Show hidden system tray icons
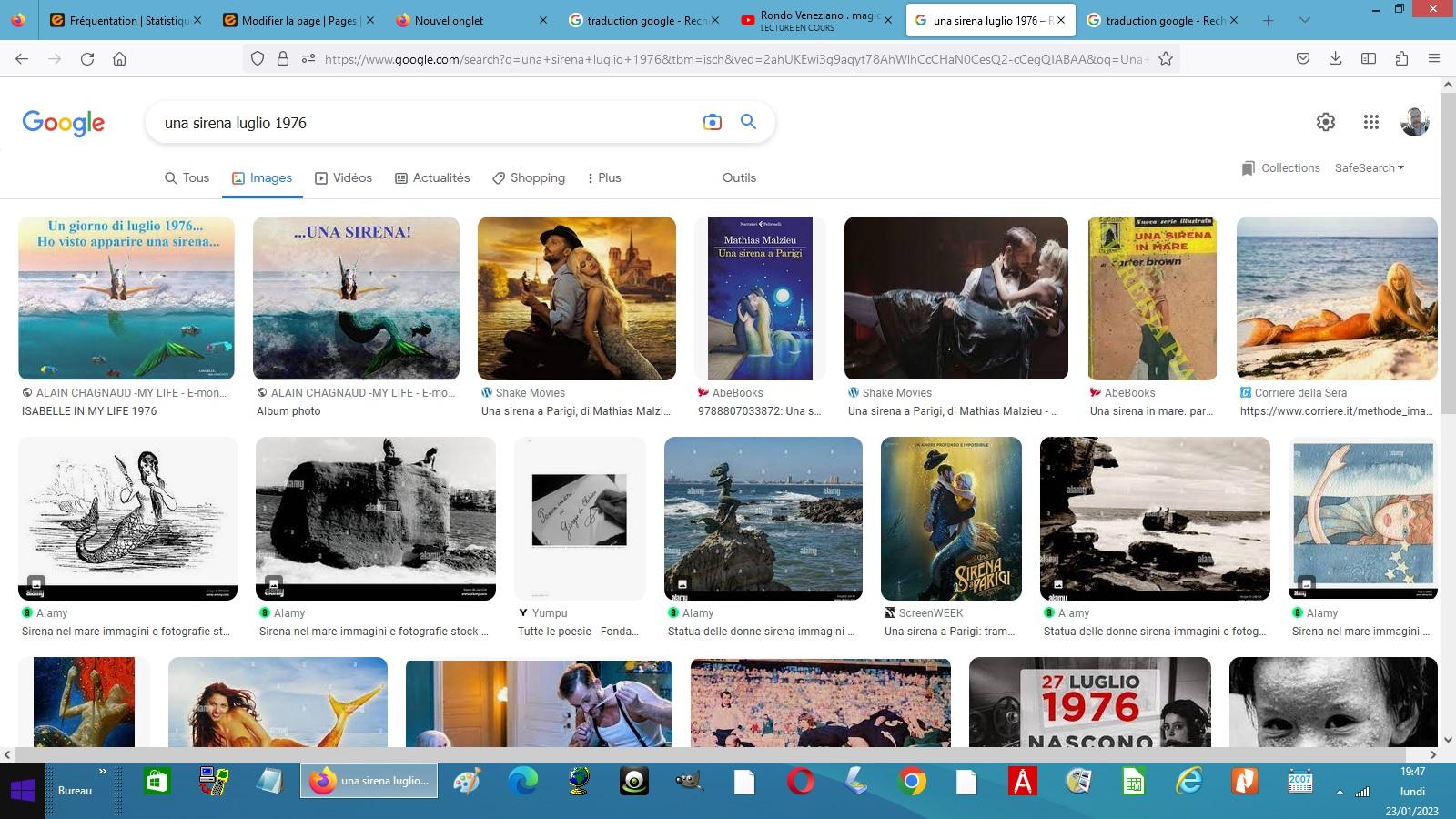The width and height of the screenshot is (1456, 819). pyautogui.click(x=1340, y=792)
